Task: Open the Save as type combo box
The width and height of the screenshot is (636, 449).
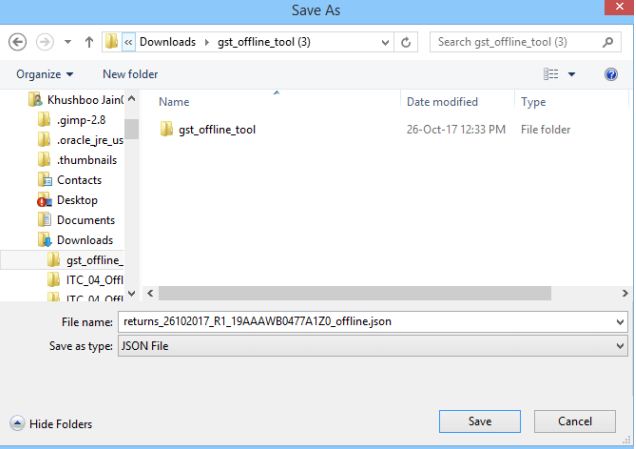Action: (373, 346)
